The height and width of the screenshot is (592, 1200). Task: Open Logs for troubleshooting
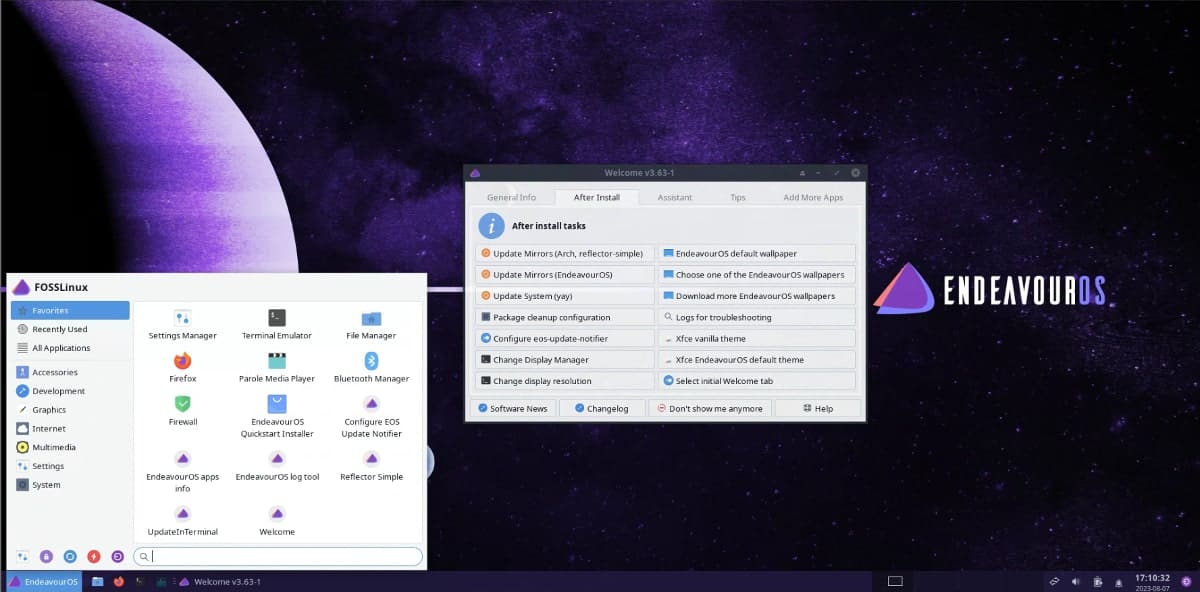757,317
